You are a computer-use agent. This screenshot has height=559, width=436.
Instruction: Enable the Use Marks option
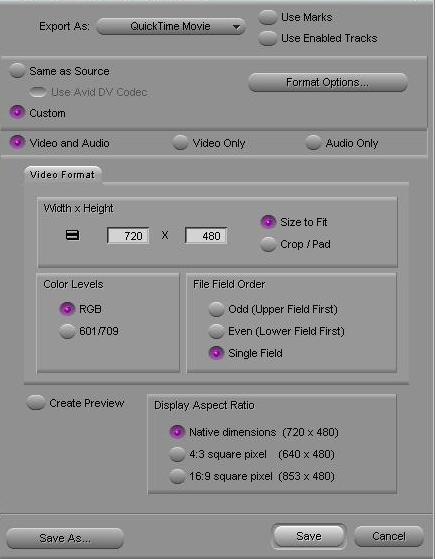[x=267, y=17]
